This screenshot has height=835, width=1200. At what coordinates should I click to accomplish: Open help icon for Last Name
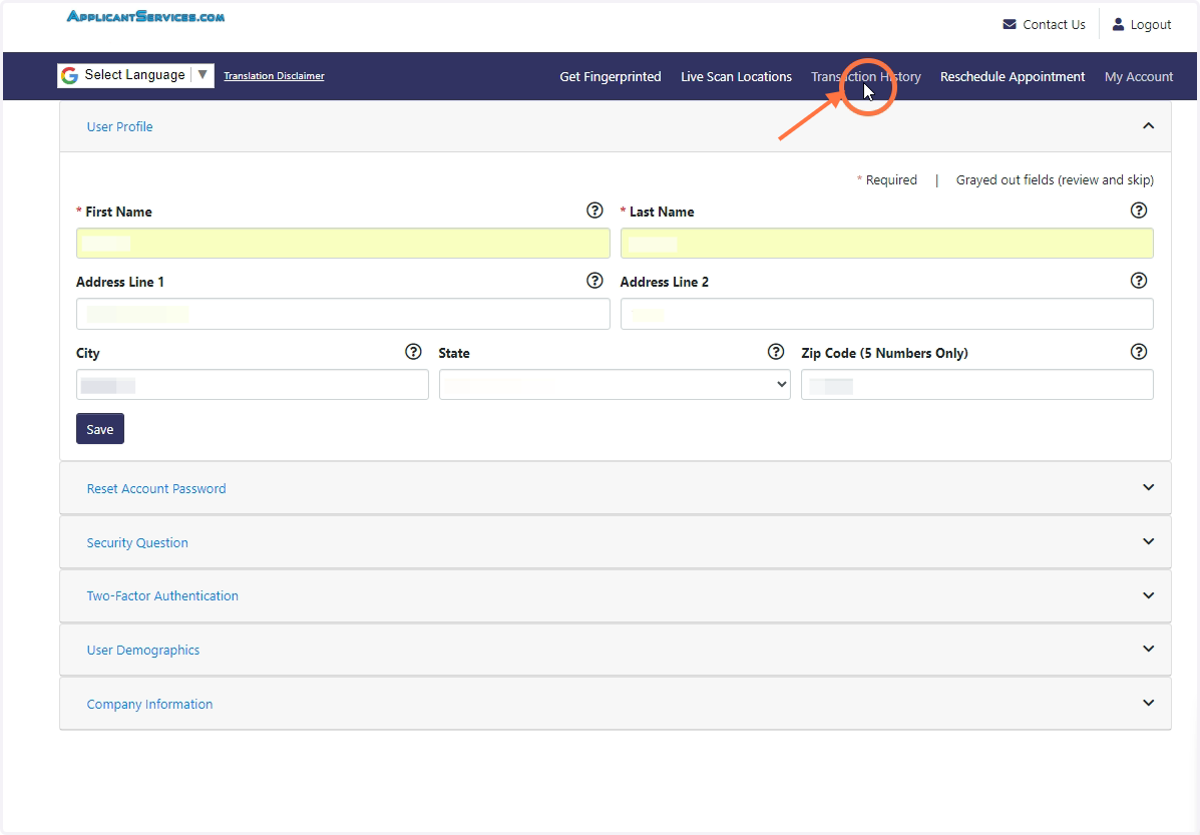[1138, 210]
